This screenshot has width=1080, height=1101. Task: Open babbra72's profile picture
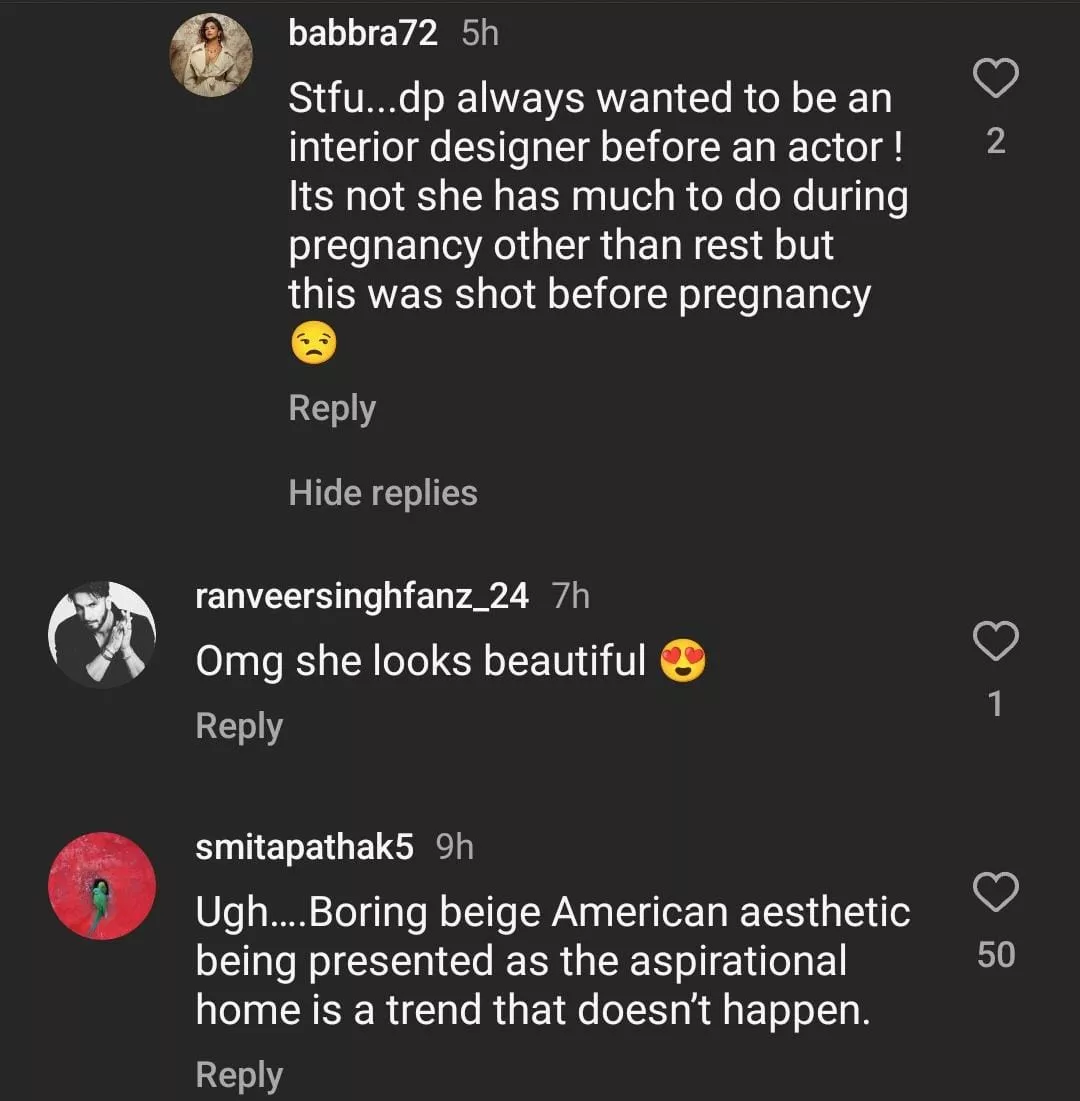tap(211, 55)
